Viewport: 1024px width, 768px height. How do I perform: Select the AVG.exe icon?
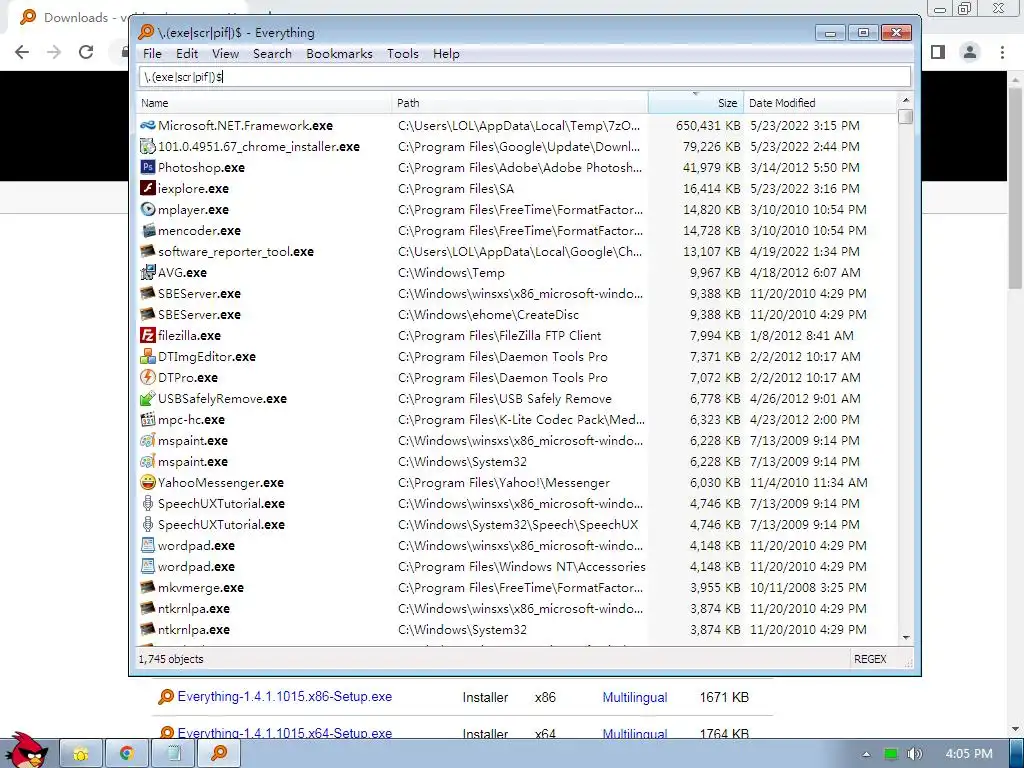coord(148,272)
